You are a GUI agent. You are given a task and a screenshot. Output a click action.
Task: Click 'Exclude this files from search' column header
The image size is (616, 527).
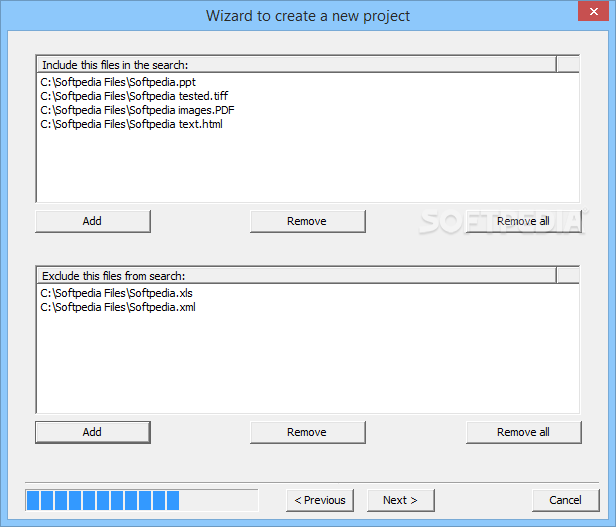point(297,276)
